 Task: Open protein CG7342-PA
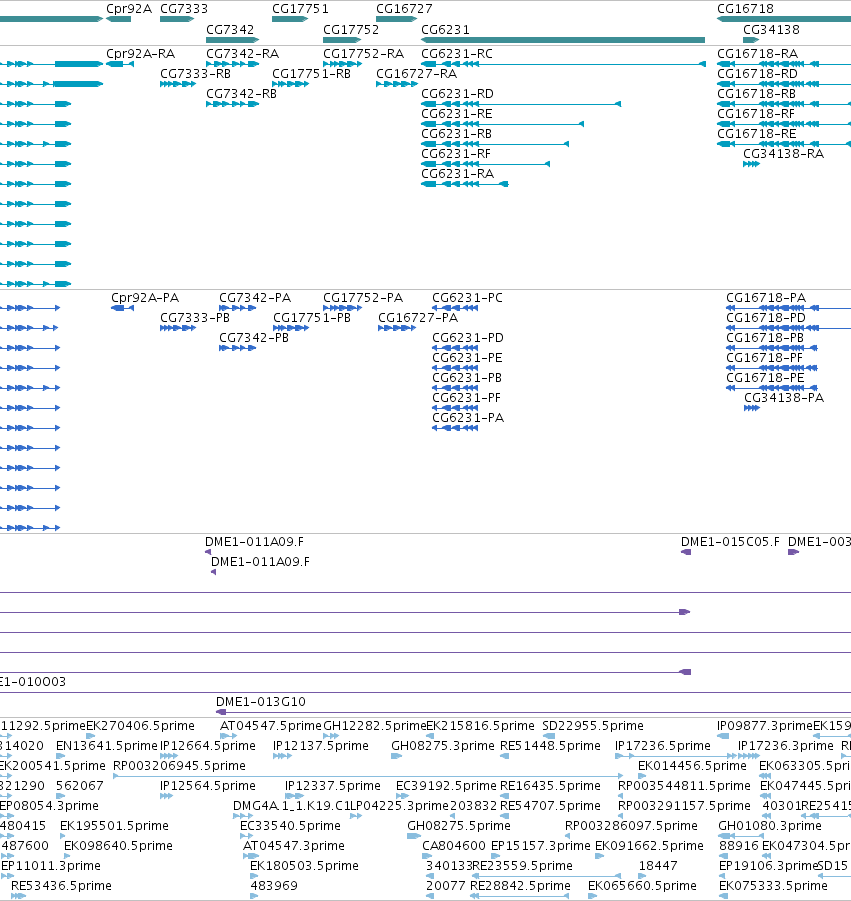(x=255, y=298)
